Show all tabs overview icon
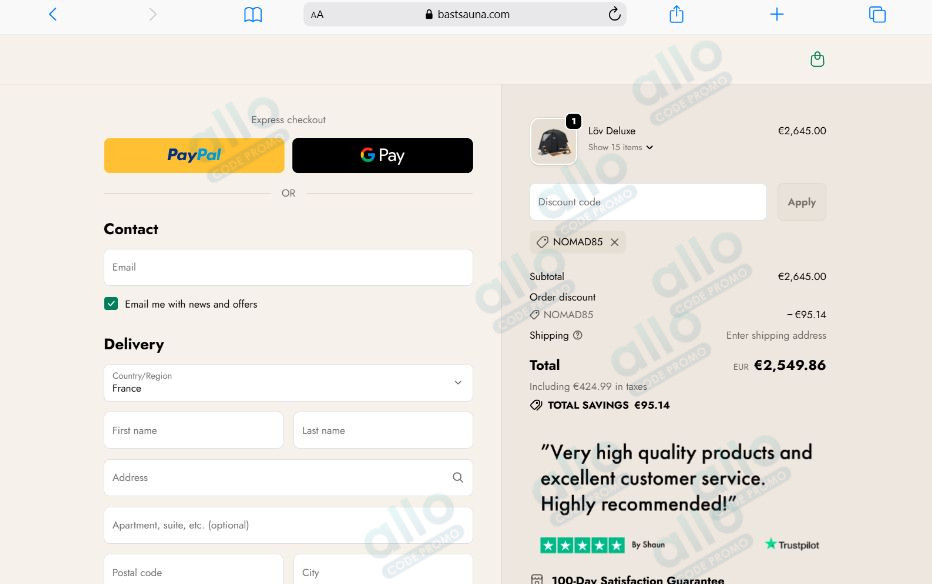 click(877, 14)
